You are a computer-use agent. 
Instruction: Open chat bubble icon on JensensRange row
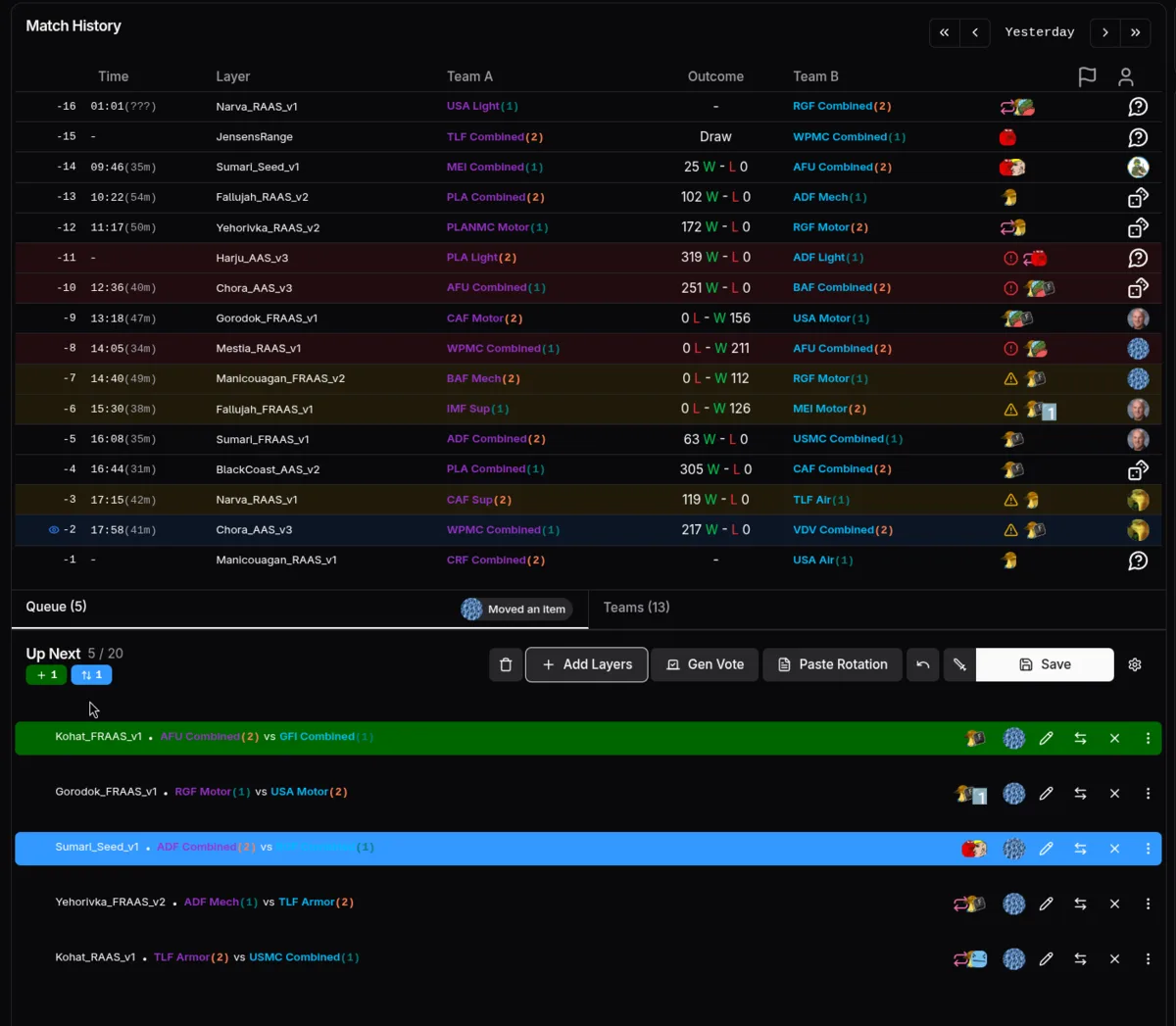(1138, 137)
